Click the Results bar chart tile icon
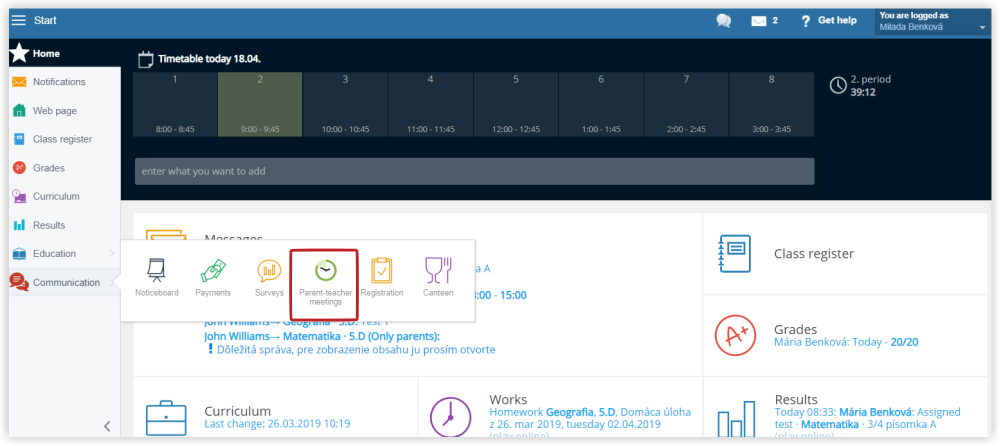Viewport: 1000px width, 446px height. pyautogui.click(x=735, y=419)
